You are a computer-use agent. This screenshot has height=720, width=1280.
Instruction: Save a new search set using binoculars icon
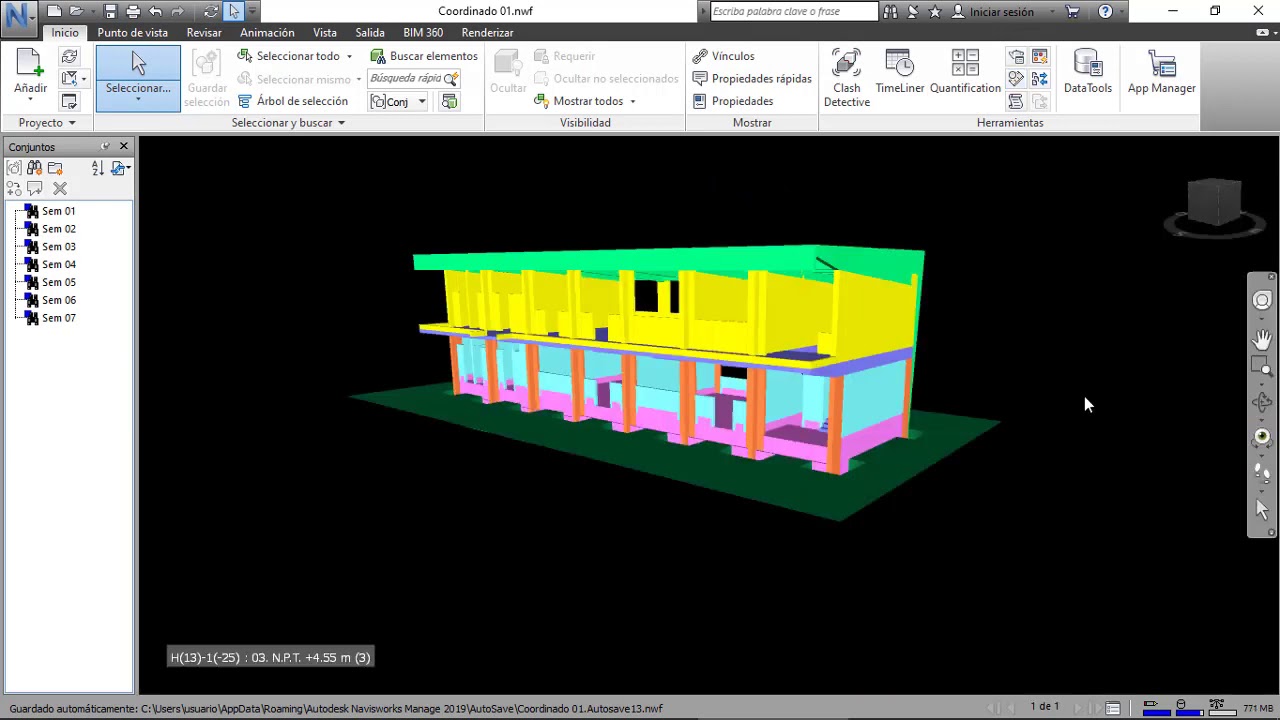[34, 169]
